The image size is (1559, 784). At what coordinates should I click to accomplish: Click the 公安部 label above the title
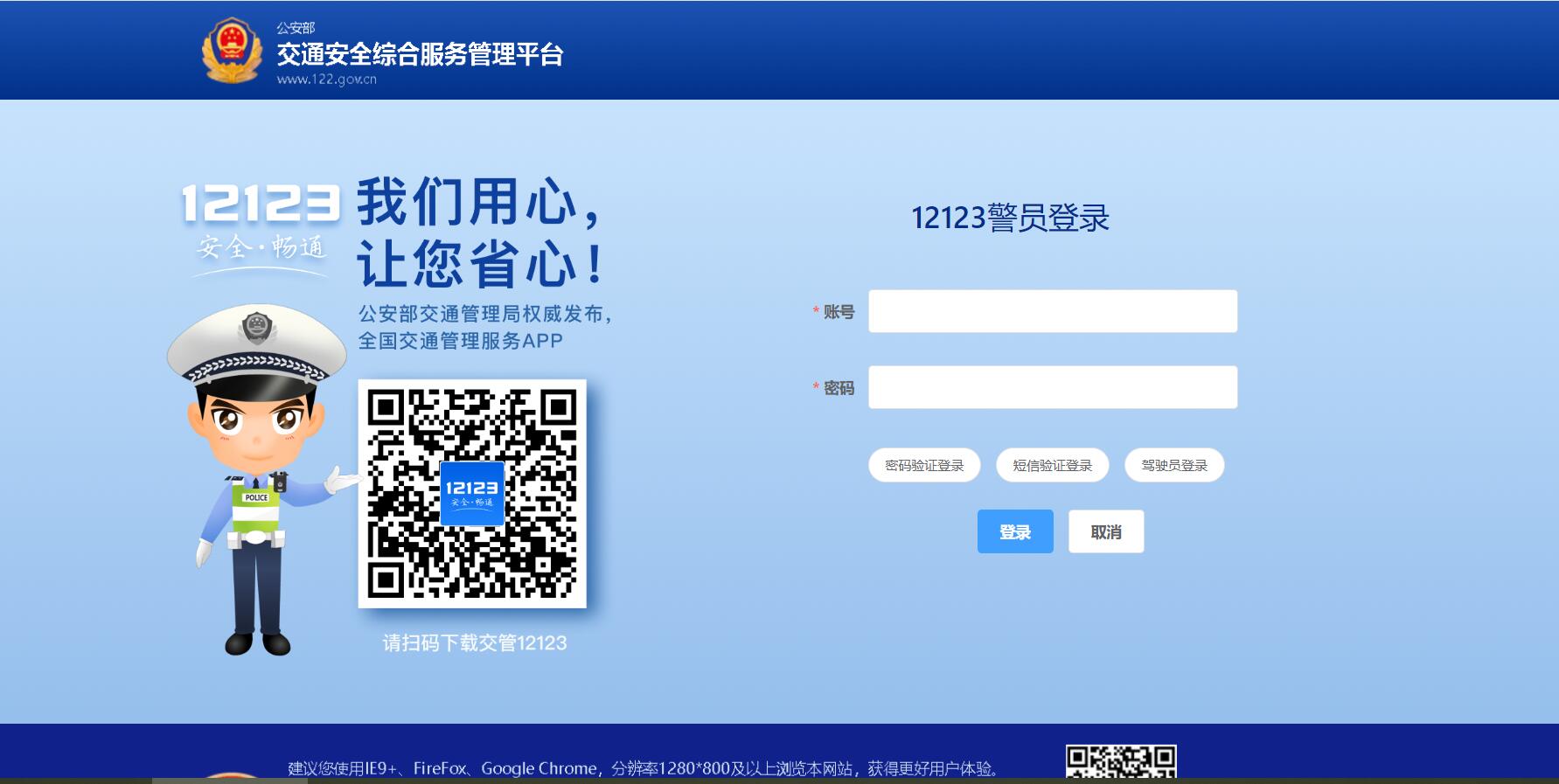pos(296,28)
